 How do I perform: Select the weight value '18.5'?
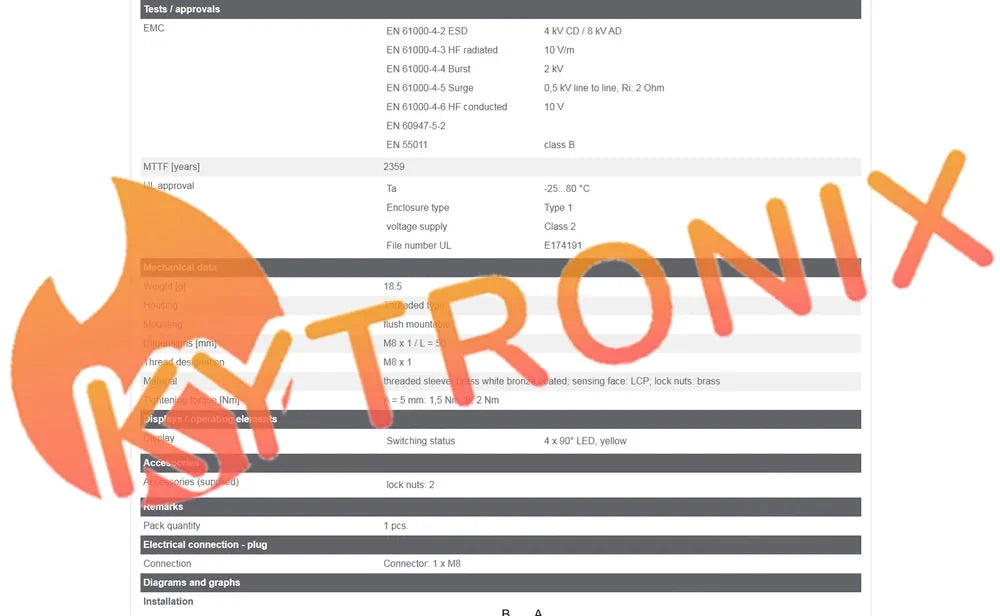tap(392, 286)
